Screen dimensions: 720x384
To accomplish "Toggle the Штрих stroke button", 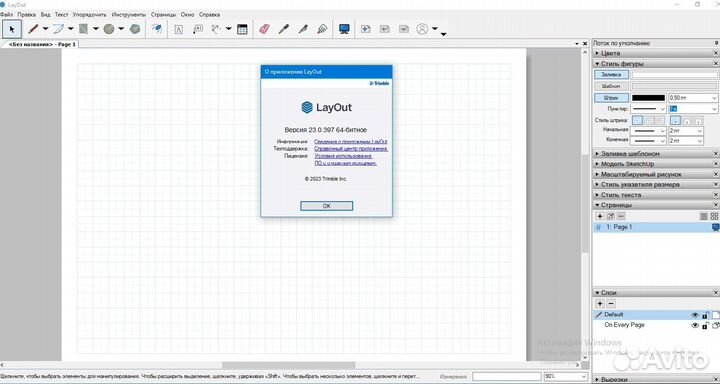I will click(611, 98).
